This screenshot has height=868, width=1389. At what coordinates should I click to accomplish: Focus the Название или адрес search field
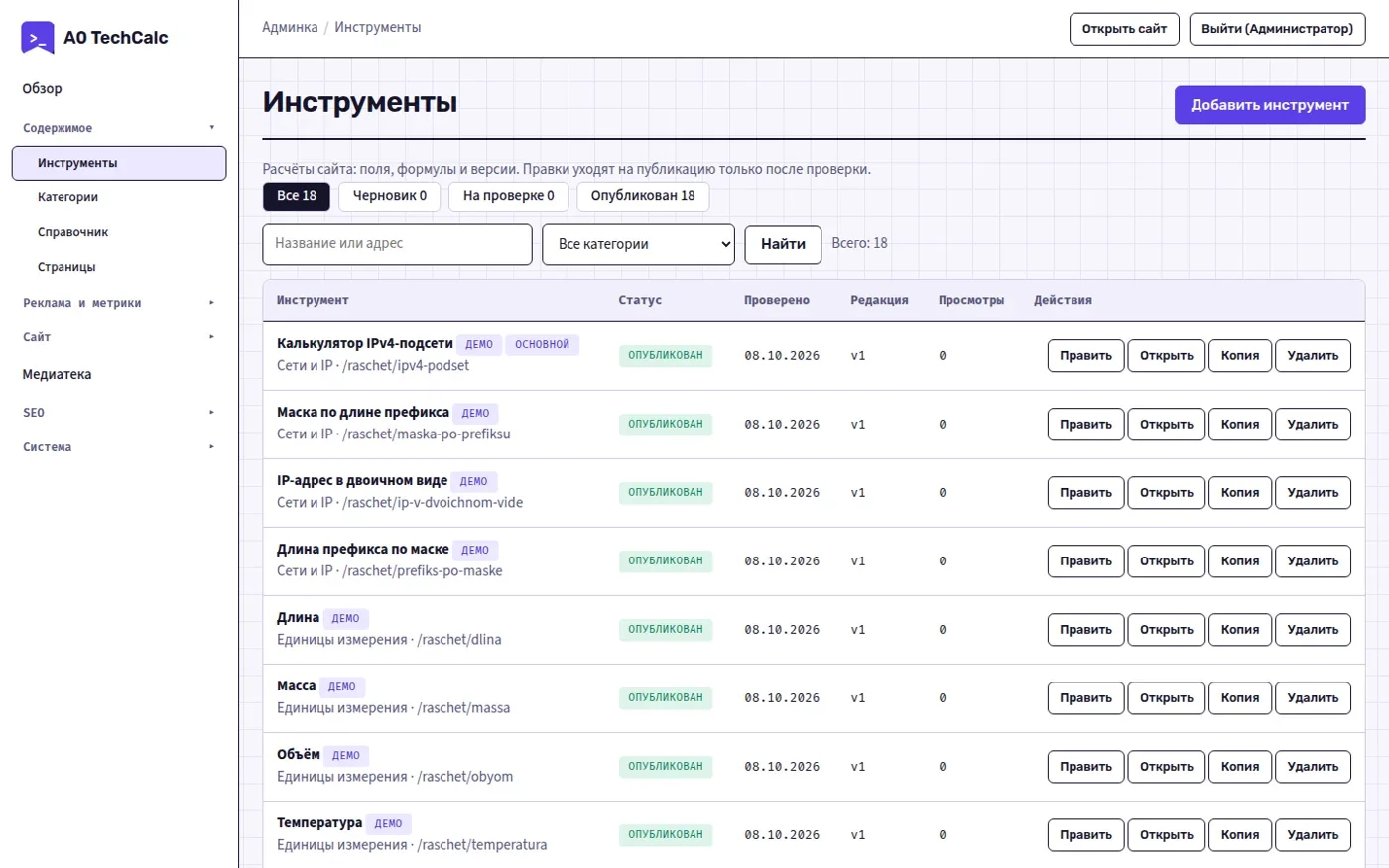pyautogui.click(x=397, y=244)
